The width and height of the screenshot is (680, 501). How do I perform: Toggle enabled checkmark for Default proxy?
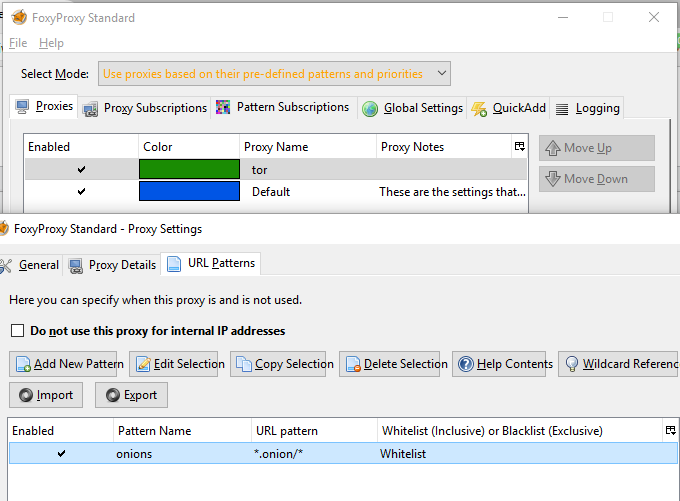(x=81, y=191)
